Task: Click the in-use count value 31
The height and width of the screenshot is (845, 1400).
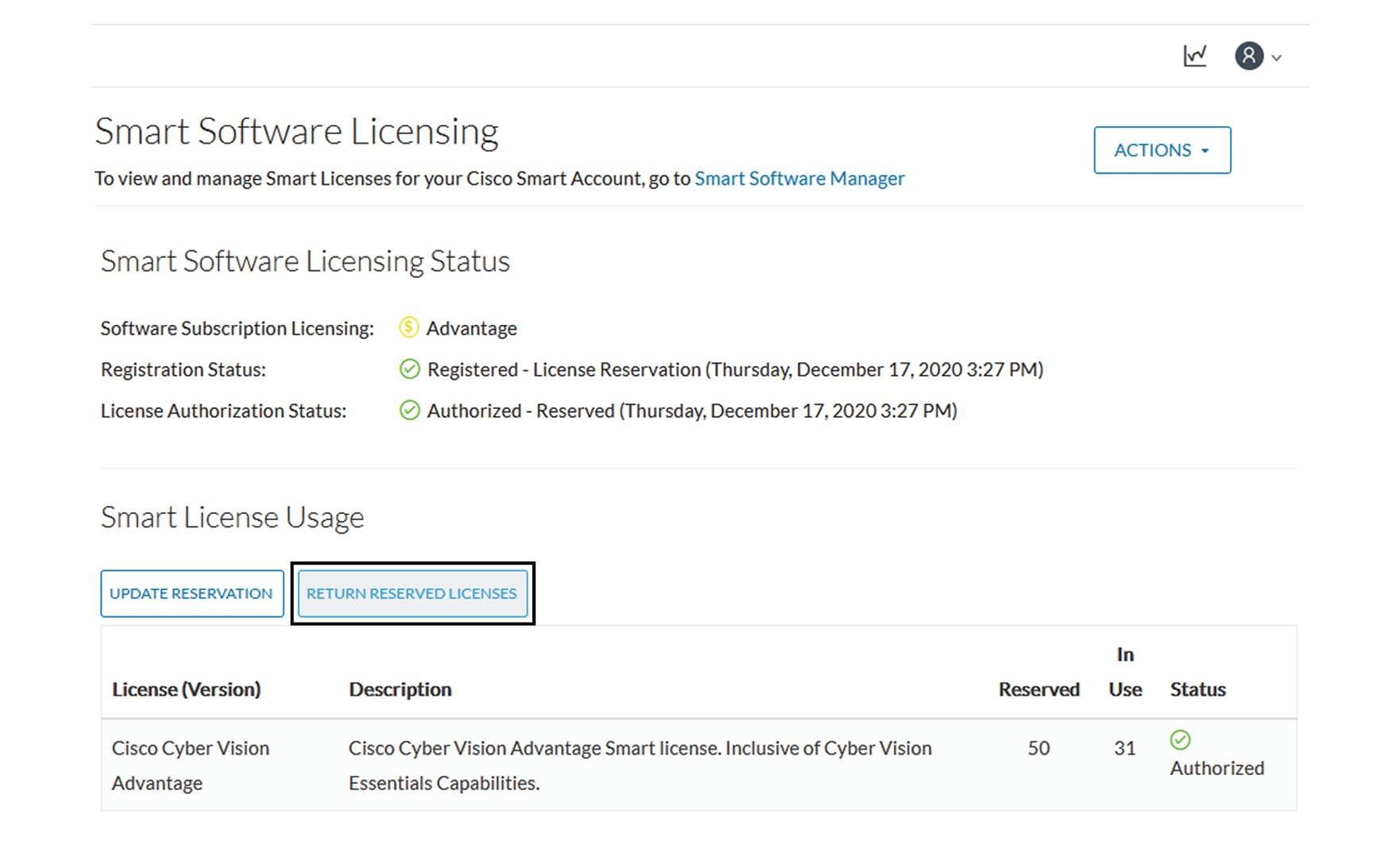Action: (1124, 748)
